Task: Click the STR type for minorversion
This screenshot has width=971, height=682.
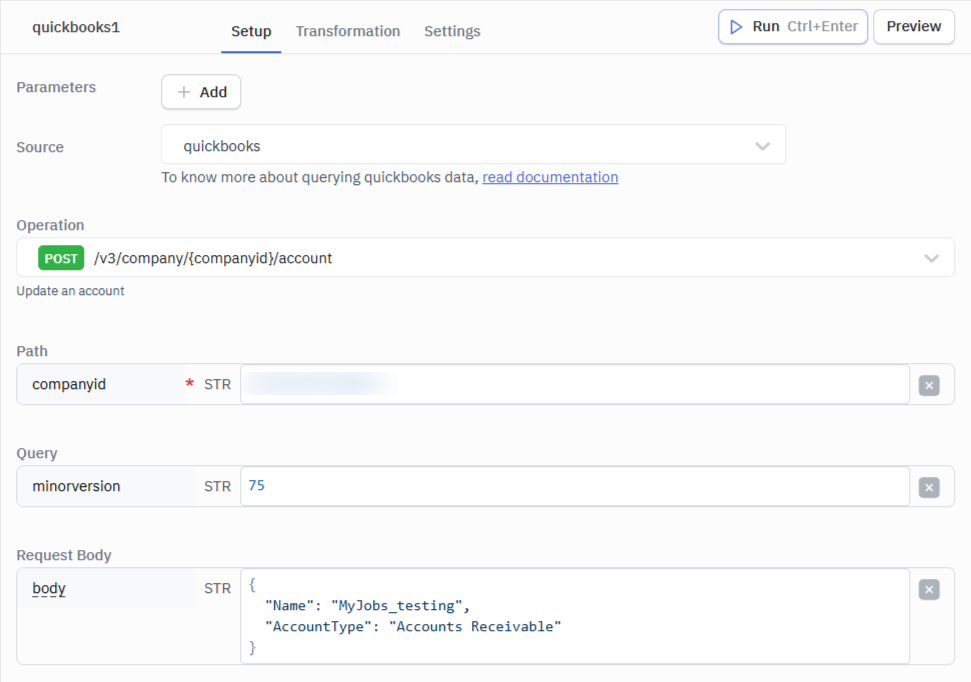Action: click(217, 487)
